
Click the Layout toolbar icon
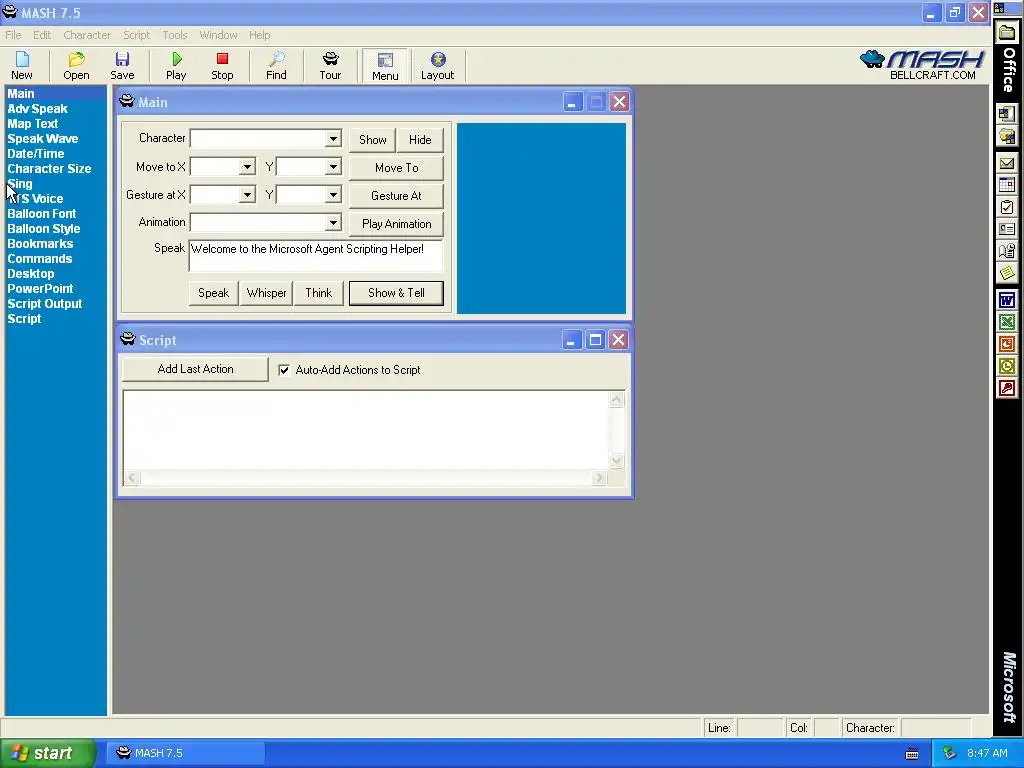tap(438, 66)
